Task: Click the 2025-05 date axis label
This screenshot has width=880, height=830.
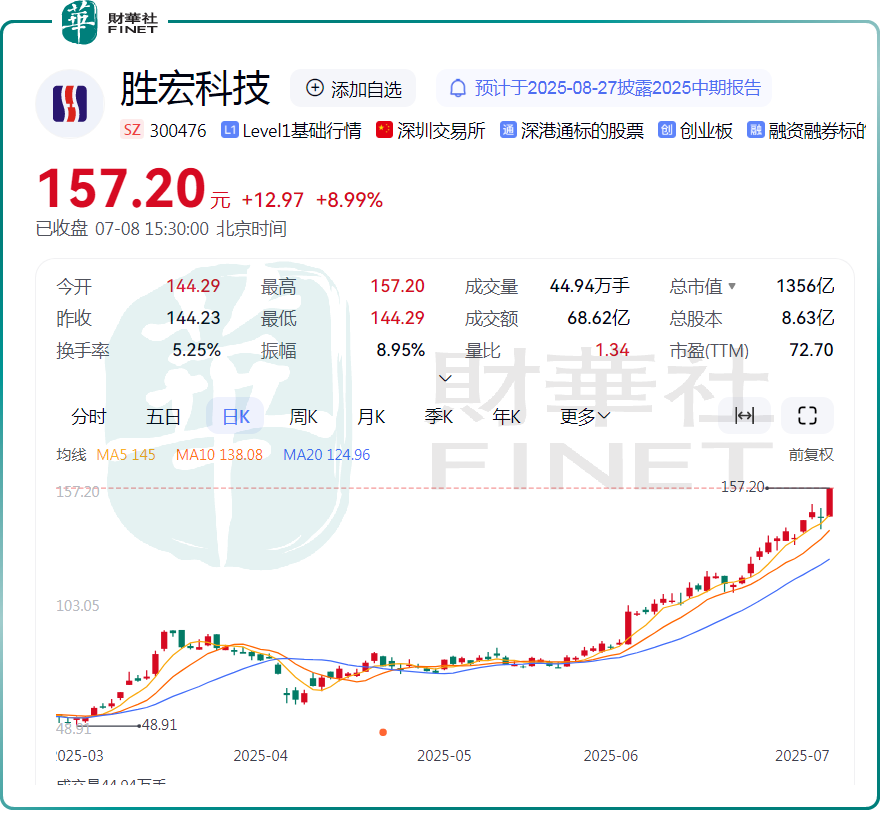Action: tap(444, 756)
